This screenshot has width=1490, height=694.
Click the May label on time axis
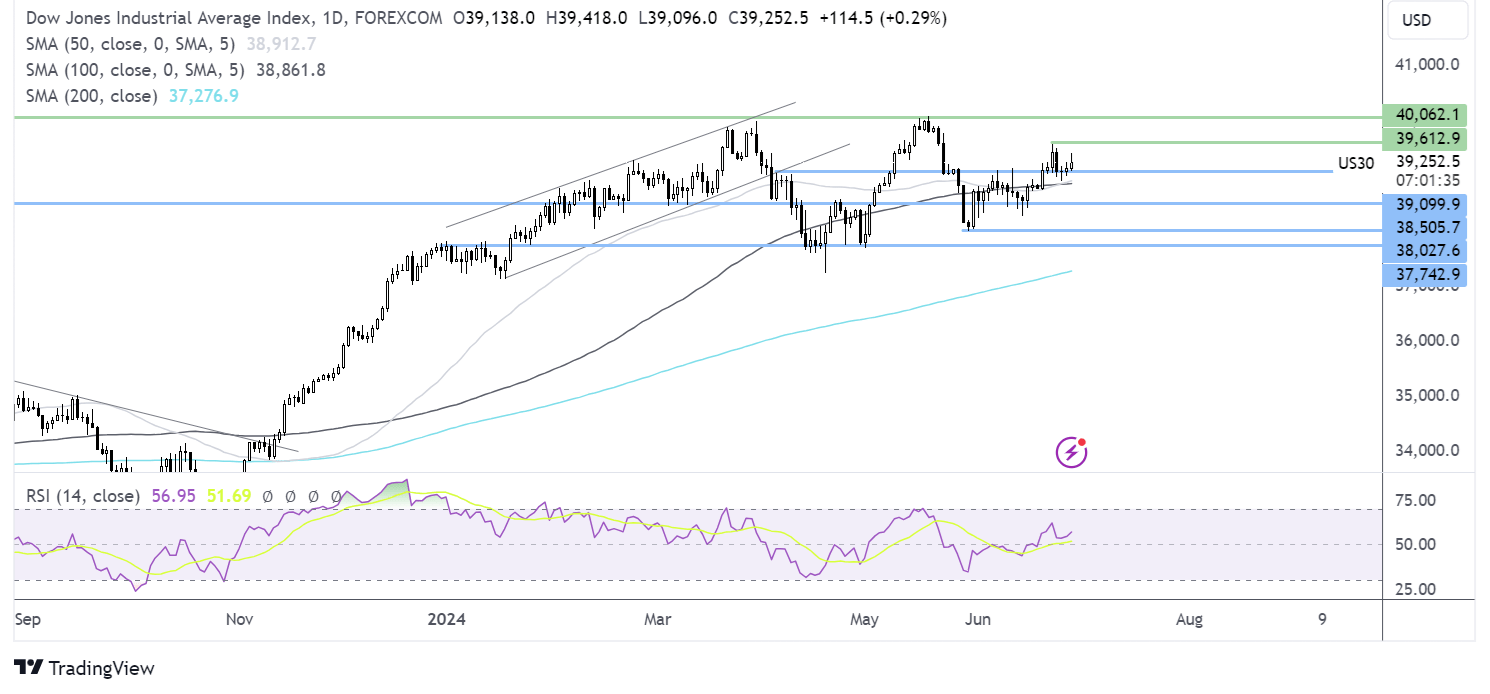coord(864,619)
